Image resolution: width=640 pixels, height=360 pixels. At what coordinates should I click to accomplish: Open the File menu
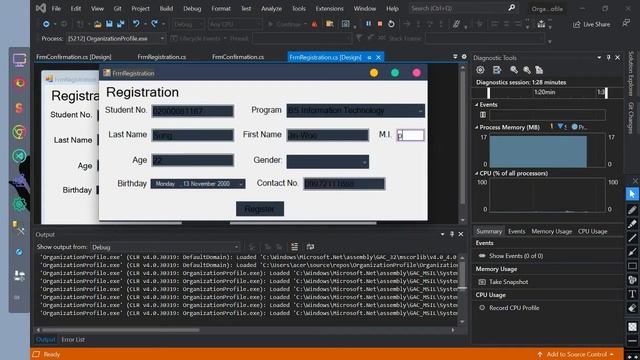[x=56, y=8]
